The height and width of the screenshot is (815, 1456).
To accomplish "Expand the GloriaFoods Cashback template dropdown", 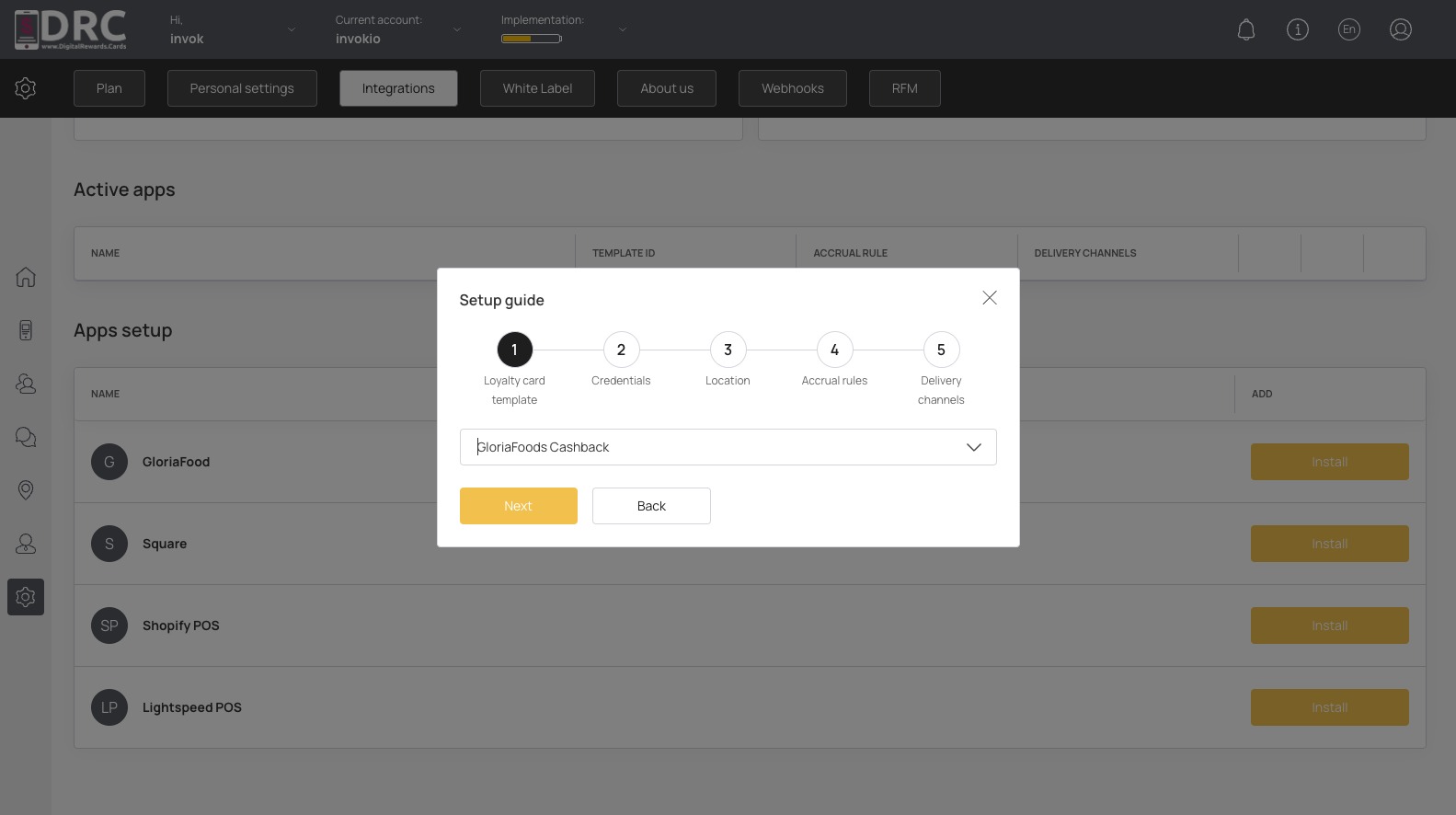I will (x=728, y=447).
